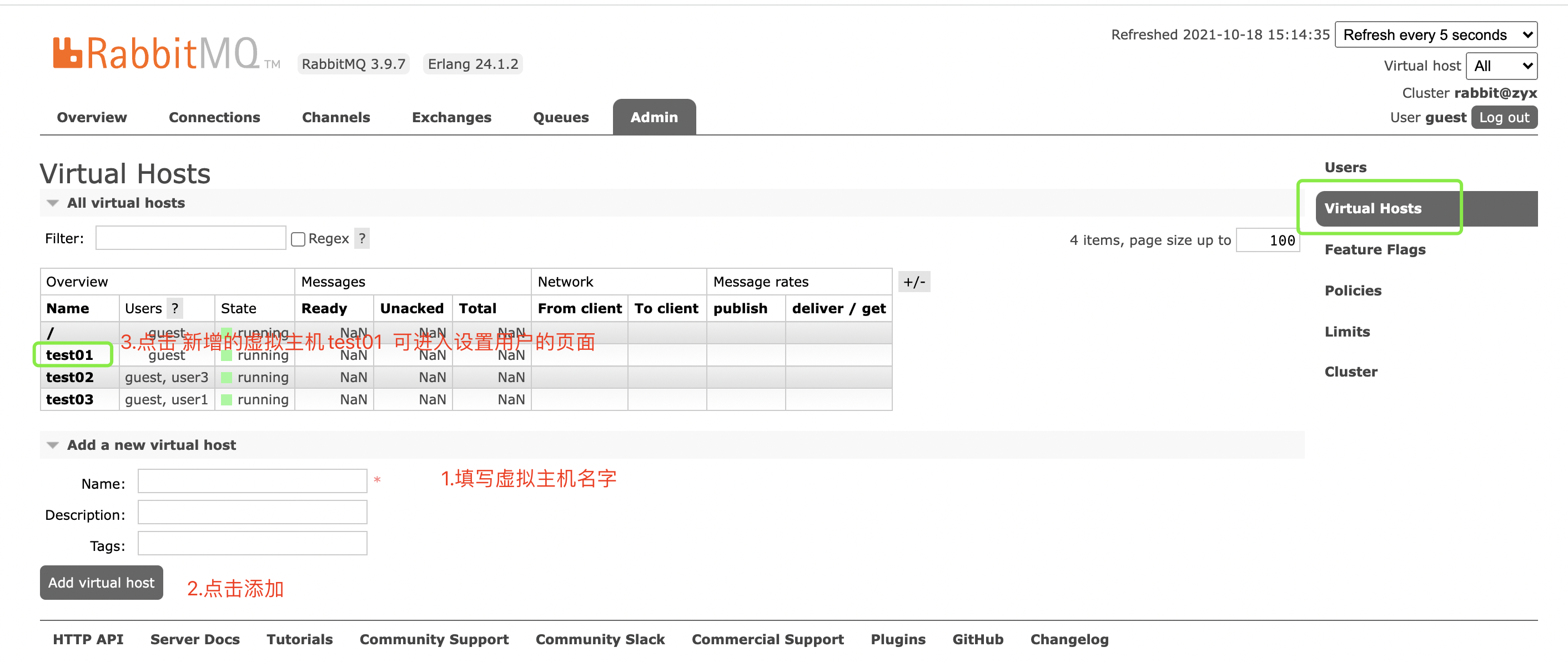Open Feature Flags in admin sidebar
Viewport: 1568px width, 662px height.
1374,249
